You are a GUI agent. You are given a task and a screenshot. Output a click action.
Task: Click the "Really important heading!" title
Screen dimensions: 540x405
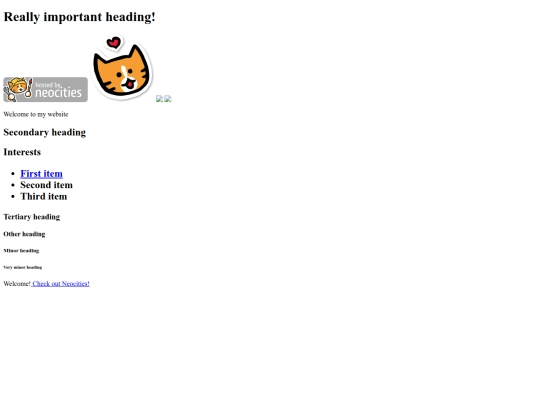point(80,17)
